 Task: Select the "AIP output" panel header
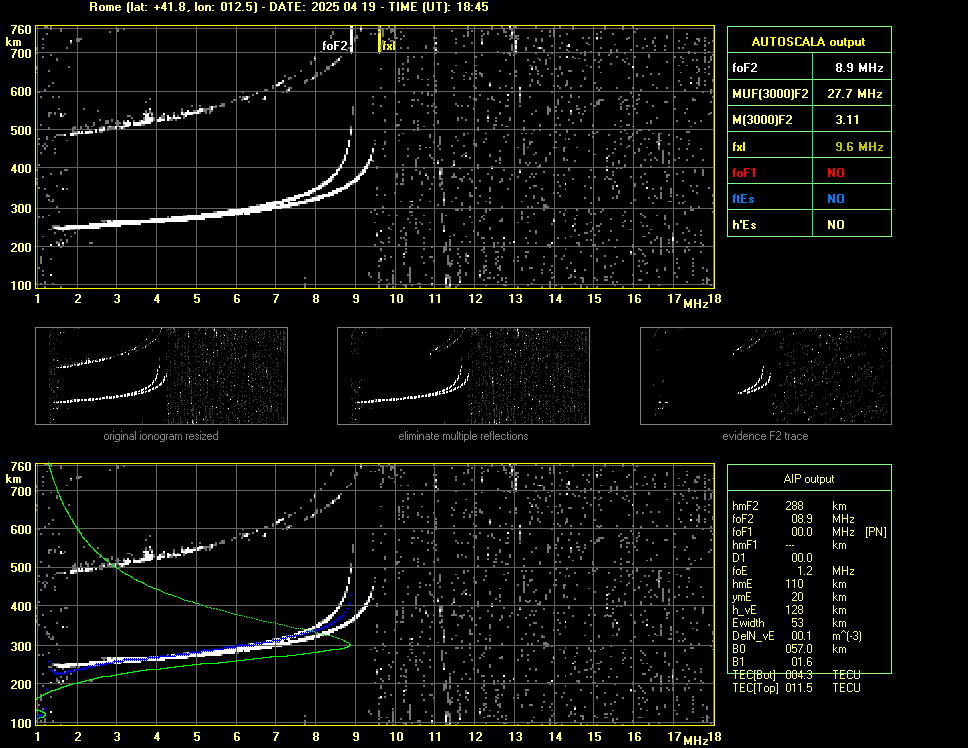(809, 479)
